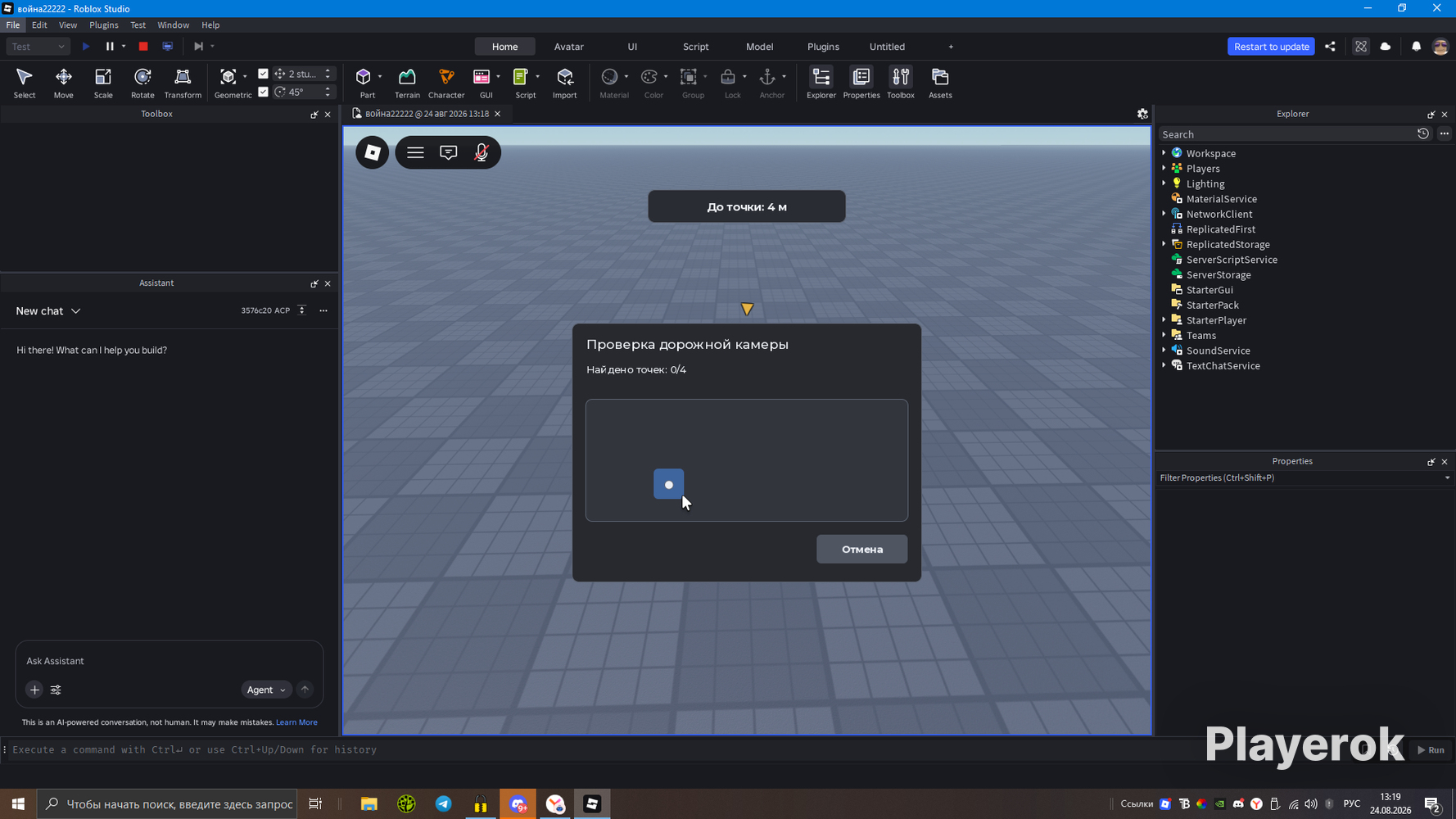This screenshot has width=1456, height=819.
Task: Open the in-game chat window
Action: (x=449, y=152)
